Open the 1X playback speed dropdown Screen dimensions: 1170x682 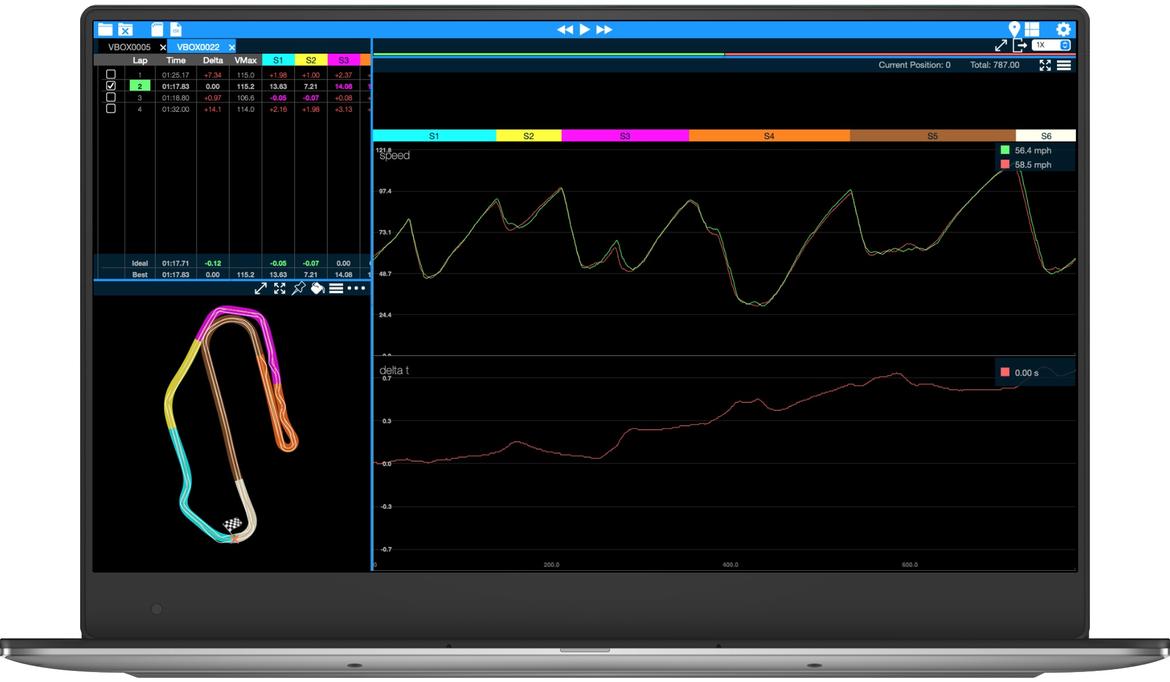click(x=1052, y=45)
